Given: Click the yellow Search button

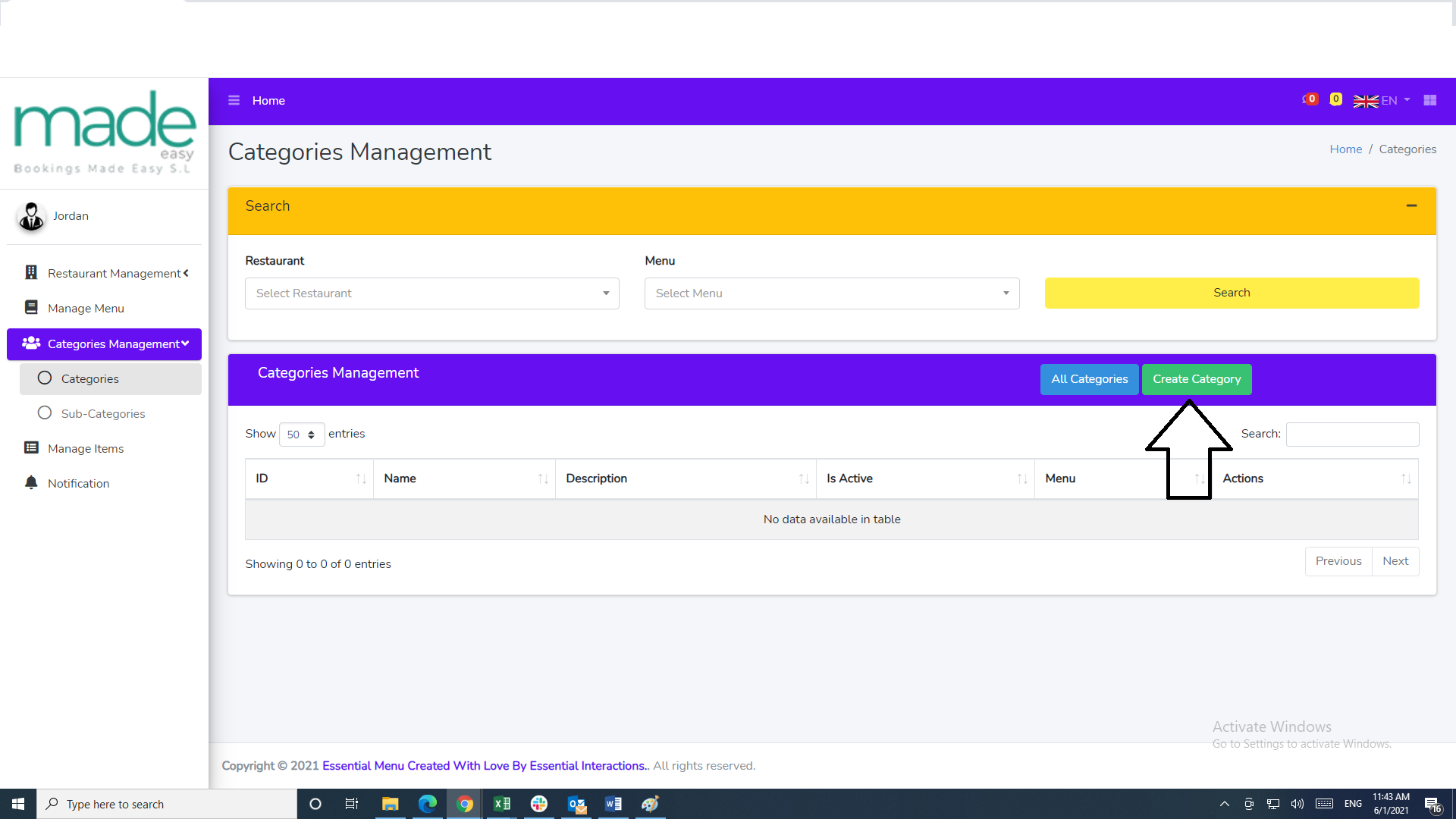Looking at the screenshot, I should point(1232,293).
